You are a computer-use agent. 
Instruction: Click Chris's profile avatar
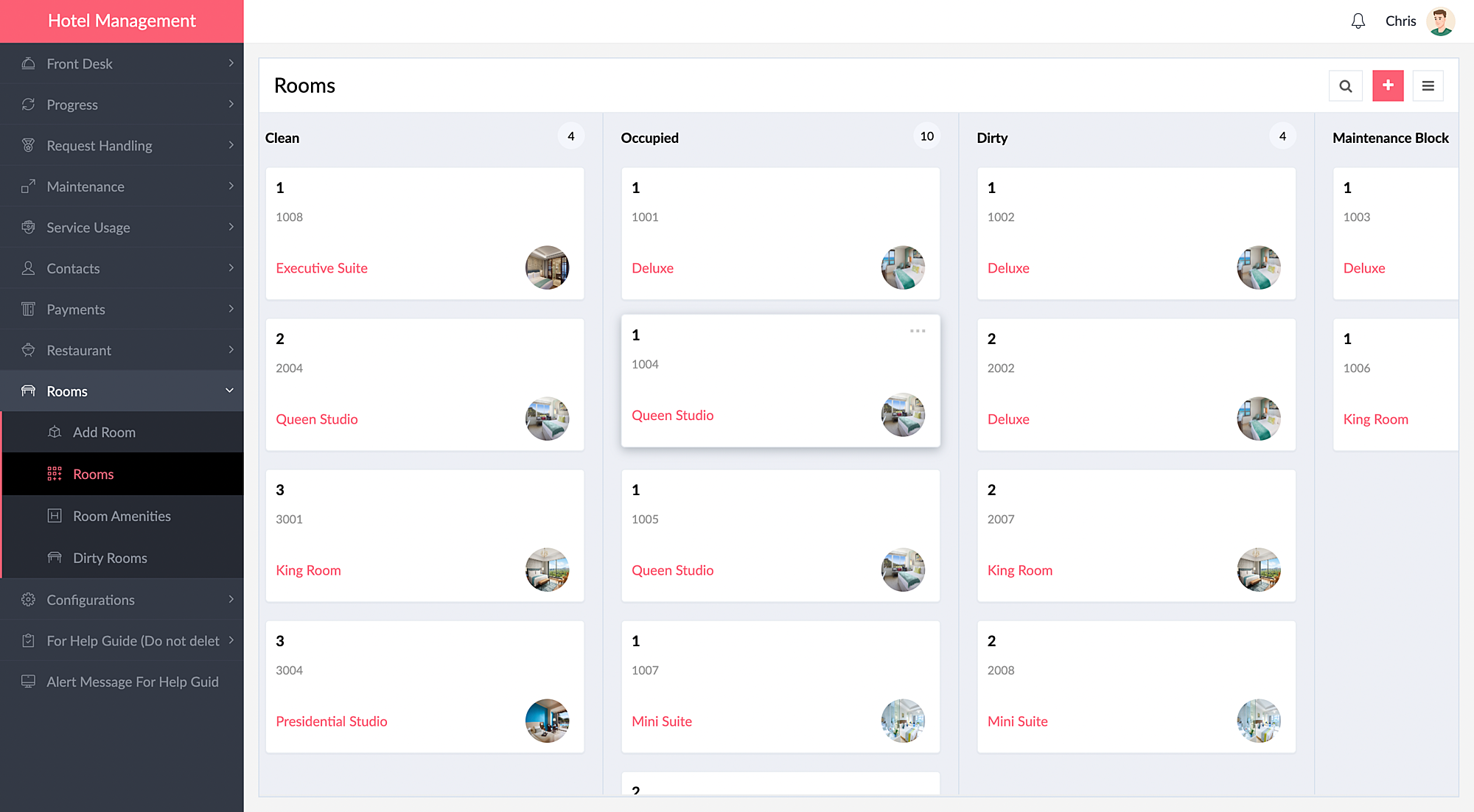tap(1440, 21)
